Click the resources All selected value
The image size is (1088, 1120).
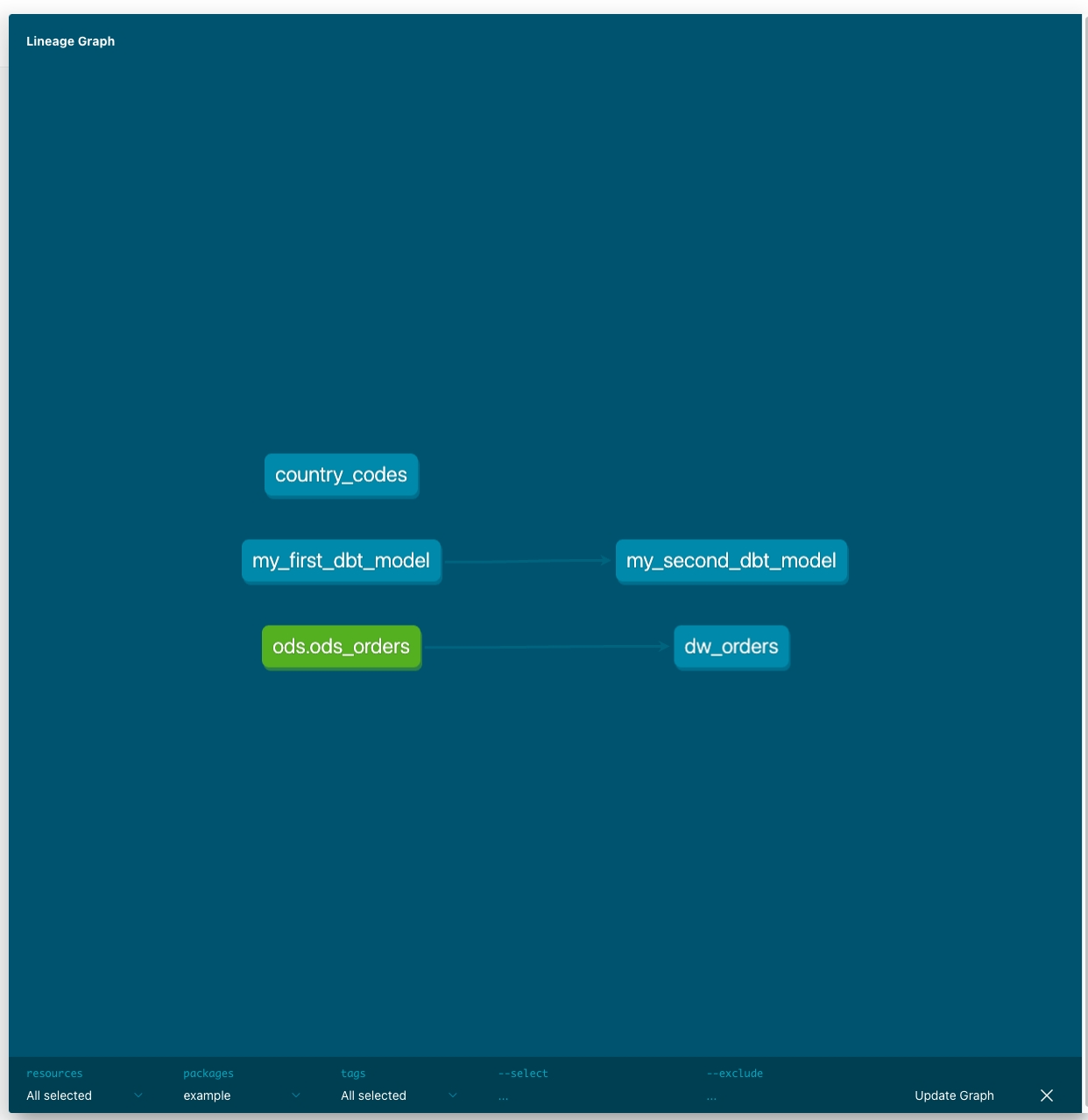pos(60,1095)
